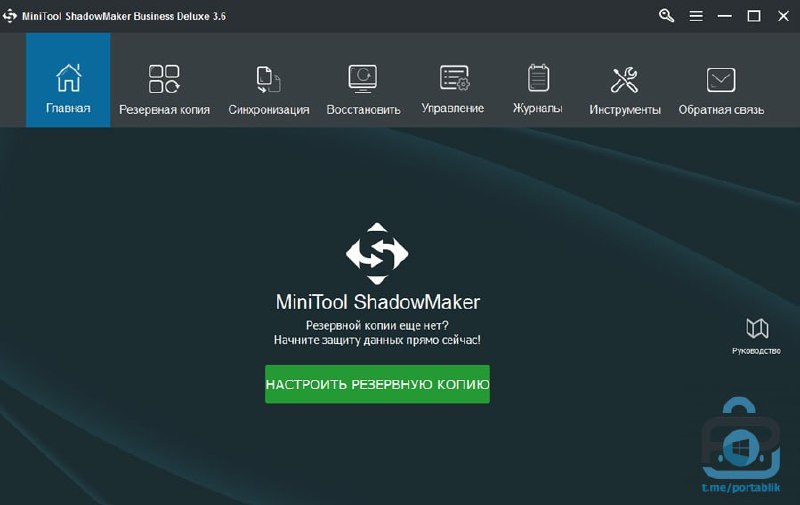
Task: Click the text Резервной копии еще нет?
Action: pos(377,325)
